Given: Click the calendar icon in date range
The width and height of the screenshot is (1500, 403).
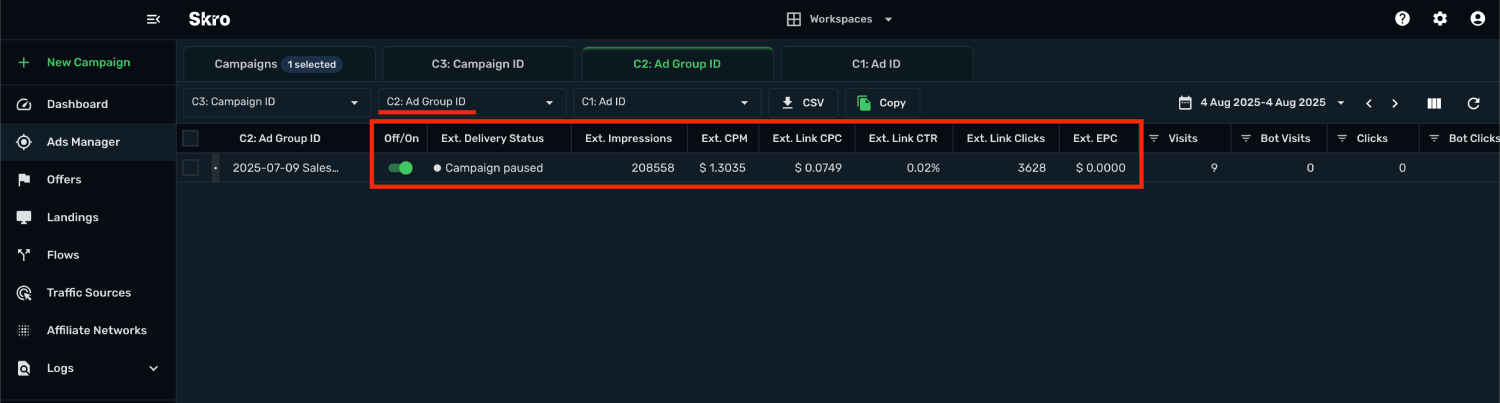Looking at the screenshot, I should 1185,102.
